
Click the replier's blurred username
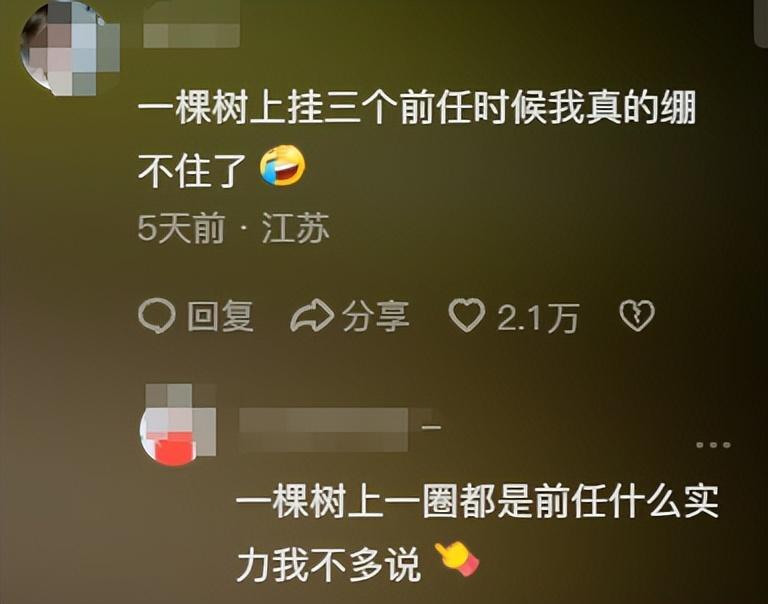coord(323,429)
